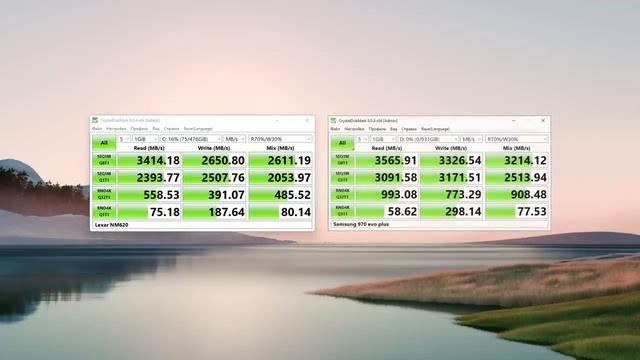Start RND4K Q1T1 test in Lexar NM620 window
The height and width of the screenshot is (360, 640).
(x=104, y=211)
